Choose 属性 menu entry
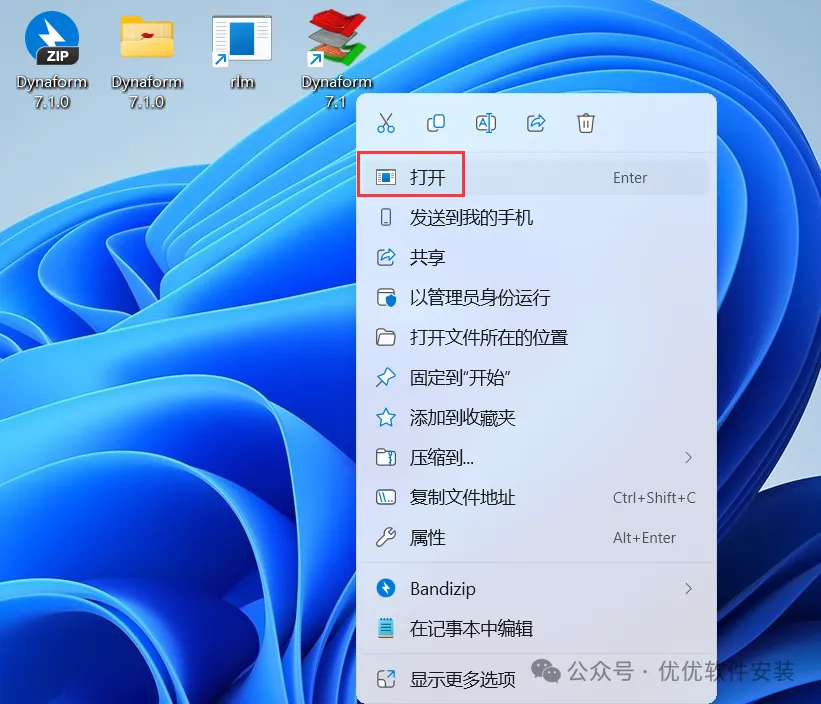821x704 pixels. [x=536, y=538]
